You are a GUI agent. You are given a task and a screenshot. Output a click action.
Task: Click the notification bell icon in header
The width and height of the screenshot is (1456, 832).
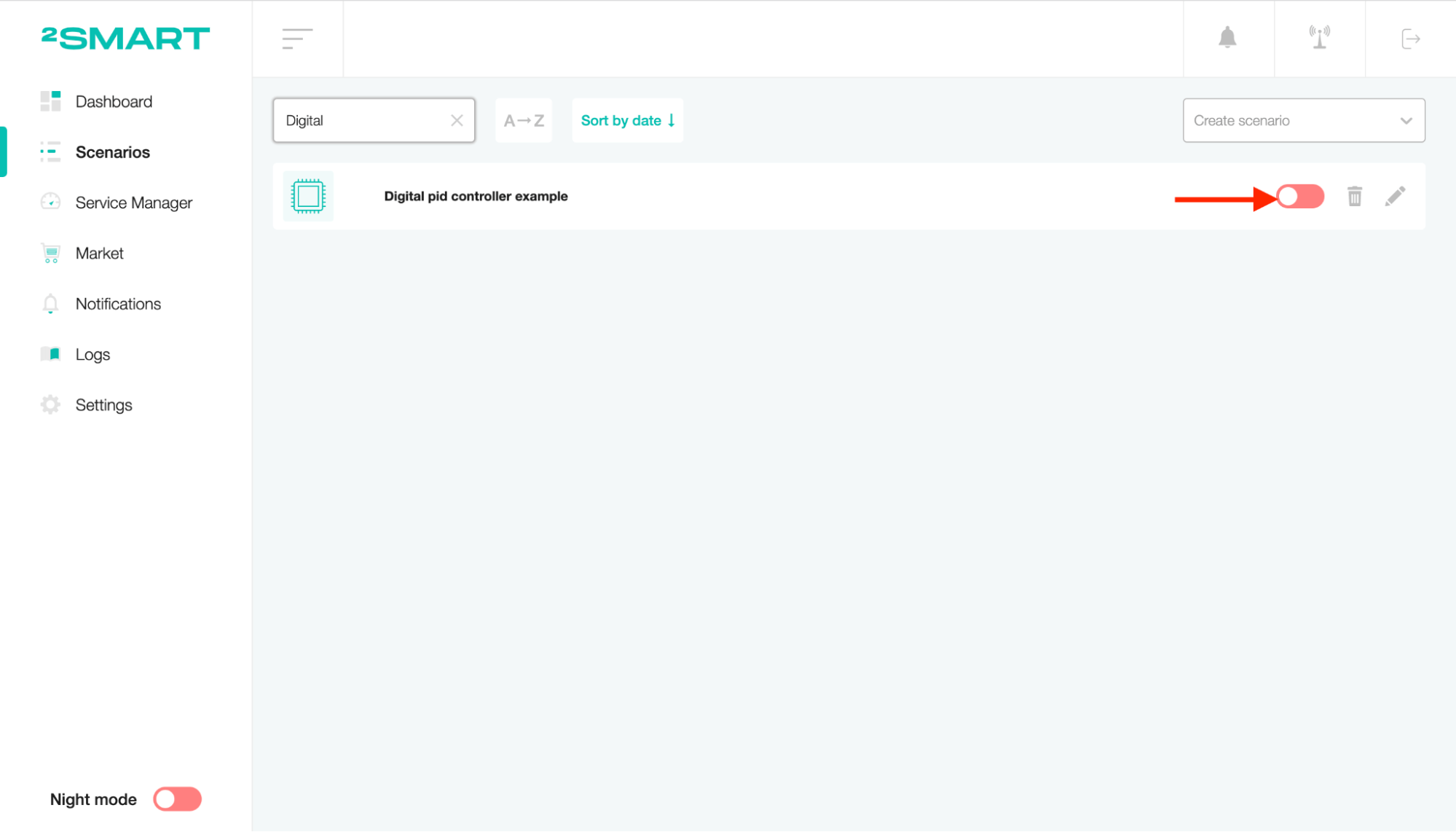pyautogui.click(x=1227, y=38)
